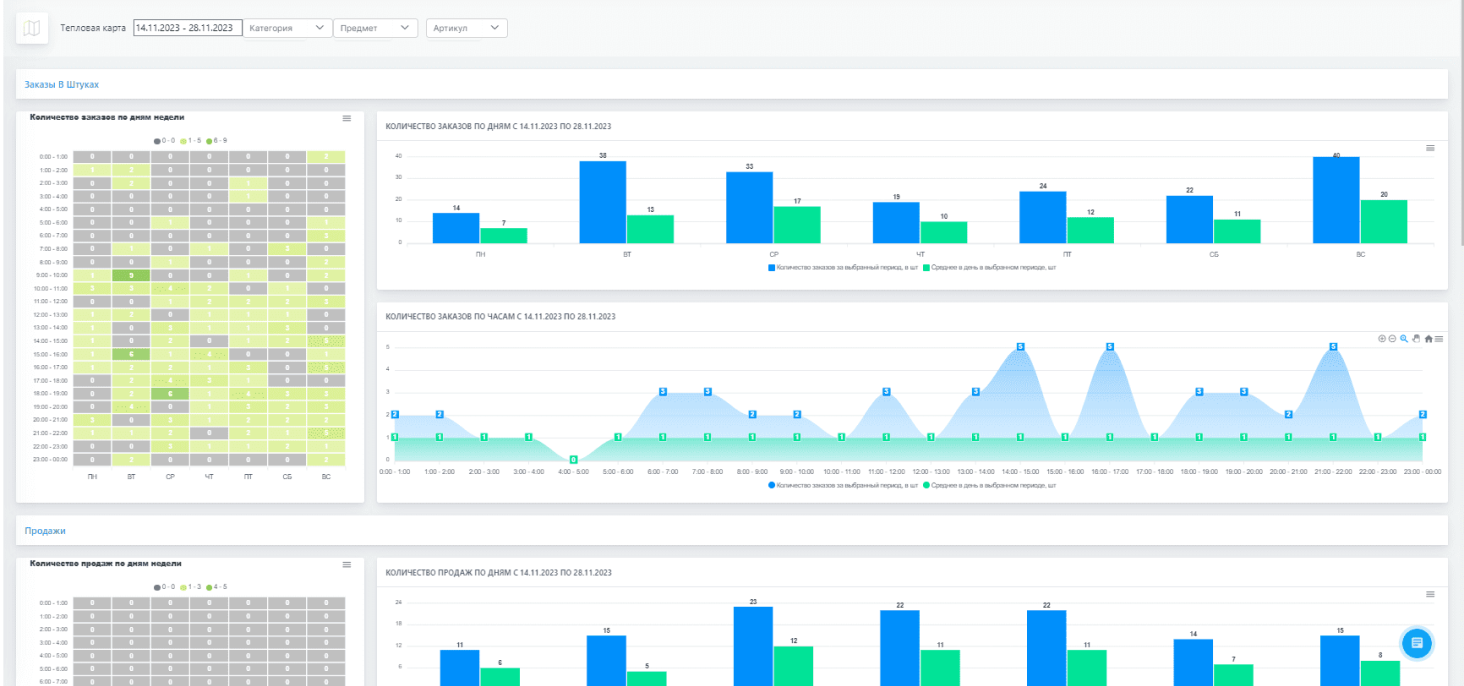Open the Категория dropdown
The width and height of the screenshot is (1464, 686).
tap(288, 28)
